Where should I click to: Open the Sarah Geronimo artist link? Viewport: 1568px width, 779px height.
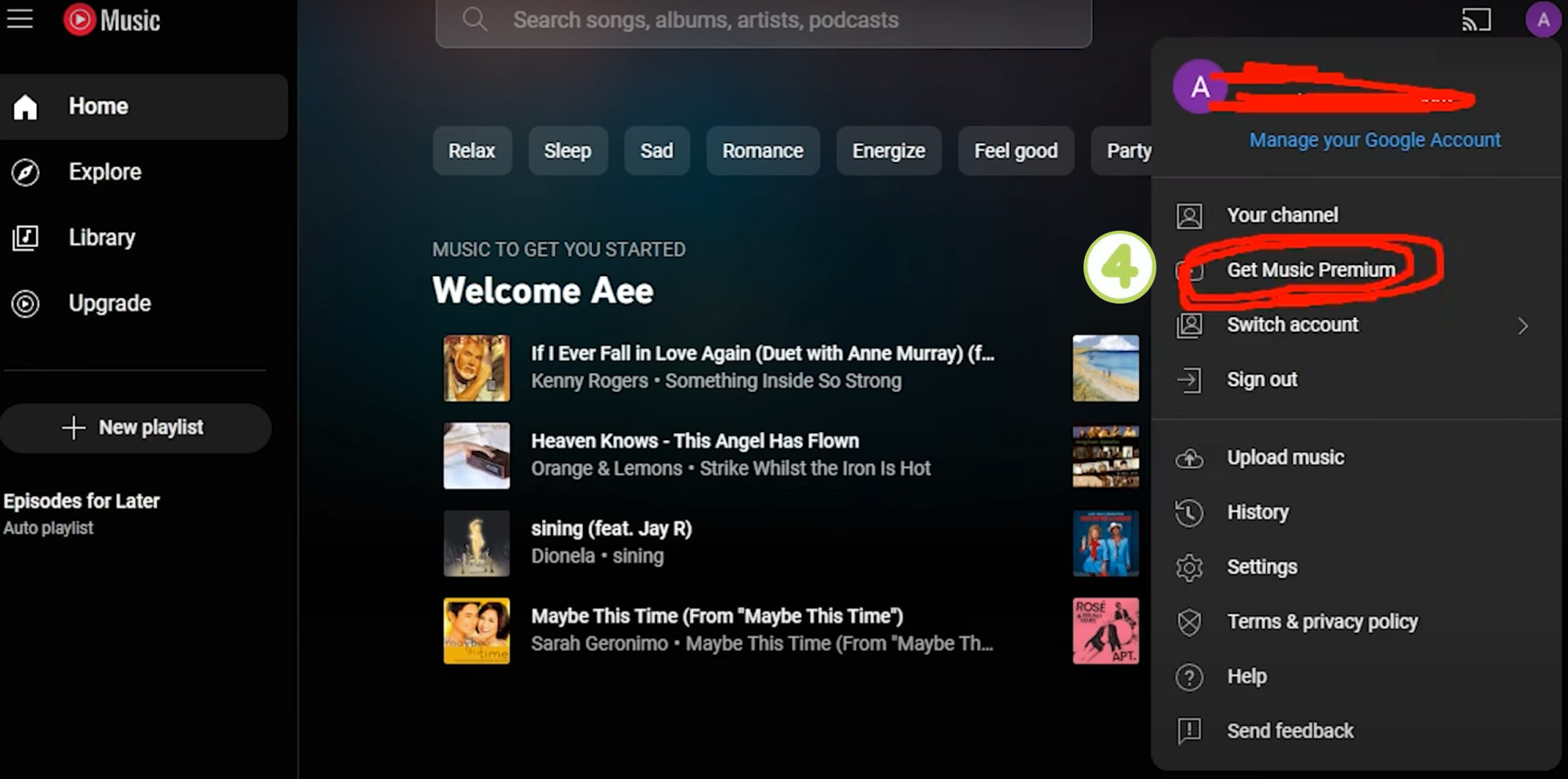click(x=600, y=644)
